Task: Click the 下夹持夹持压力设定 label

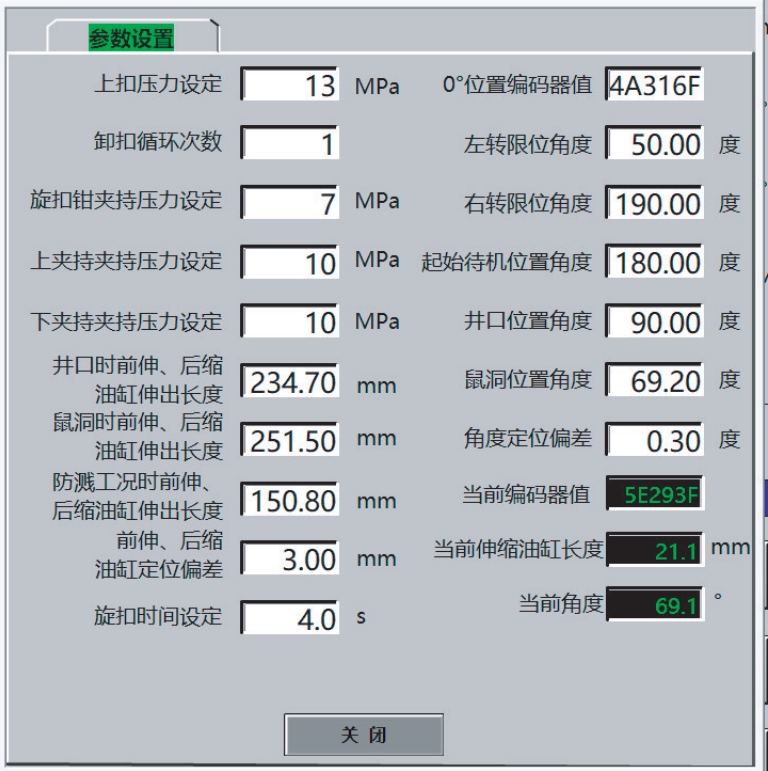Action: (x=126, y=322)
